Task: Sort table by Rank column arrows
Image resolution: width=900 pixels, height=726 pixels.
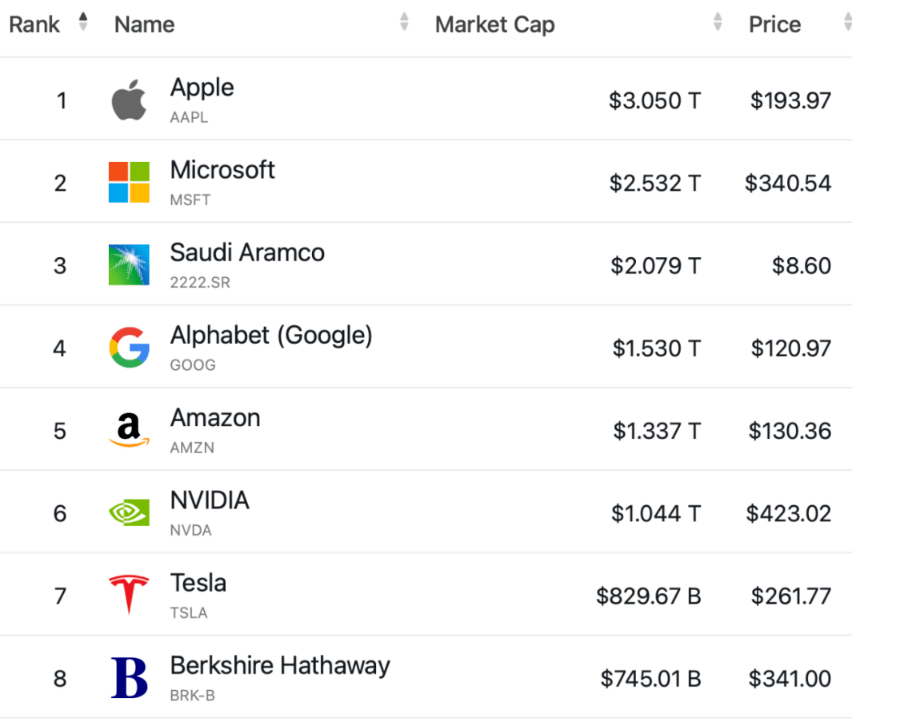Action: [x=83, y=21]
